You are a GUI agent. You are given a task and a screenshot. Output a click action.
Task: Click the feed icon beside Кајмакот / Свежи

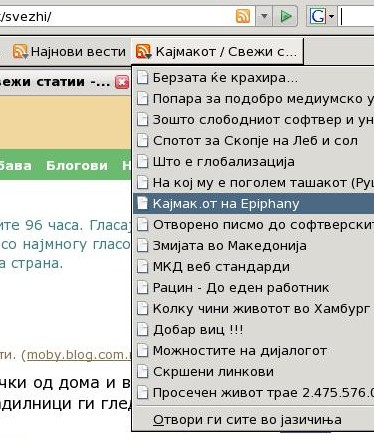tap(143, 52)
